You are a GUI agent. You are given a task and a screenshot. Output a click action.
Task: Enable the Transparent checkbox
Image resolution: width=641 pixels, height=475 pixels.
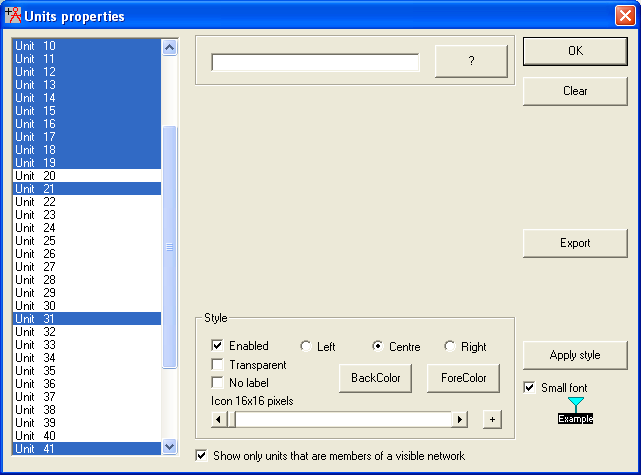pyautogui.click(x=217, y=364)
